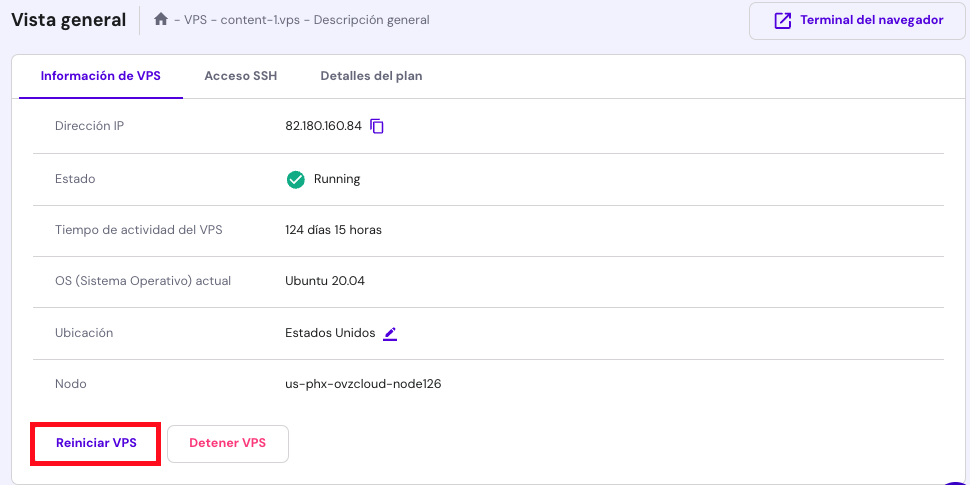Image resolution: width=970 pixels, height=485 pixels.
Task: Open the Detalles del plan tab
Action: tap(371, 76)
